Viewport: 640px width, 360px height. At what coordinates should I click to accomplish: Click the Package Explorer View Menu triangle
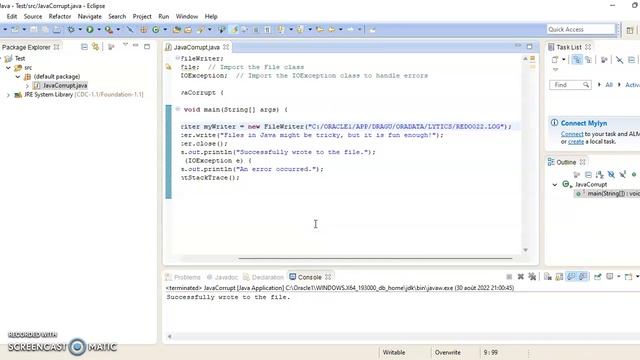pyautogui.click(x=125, y=45)
